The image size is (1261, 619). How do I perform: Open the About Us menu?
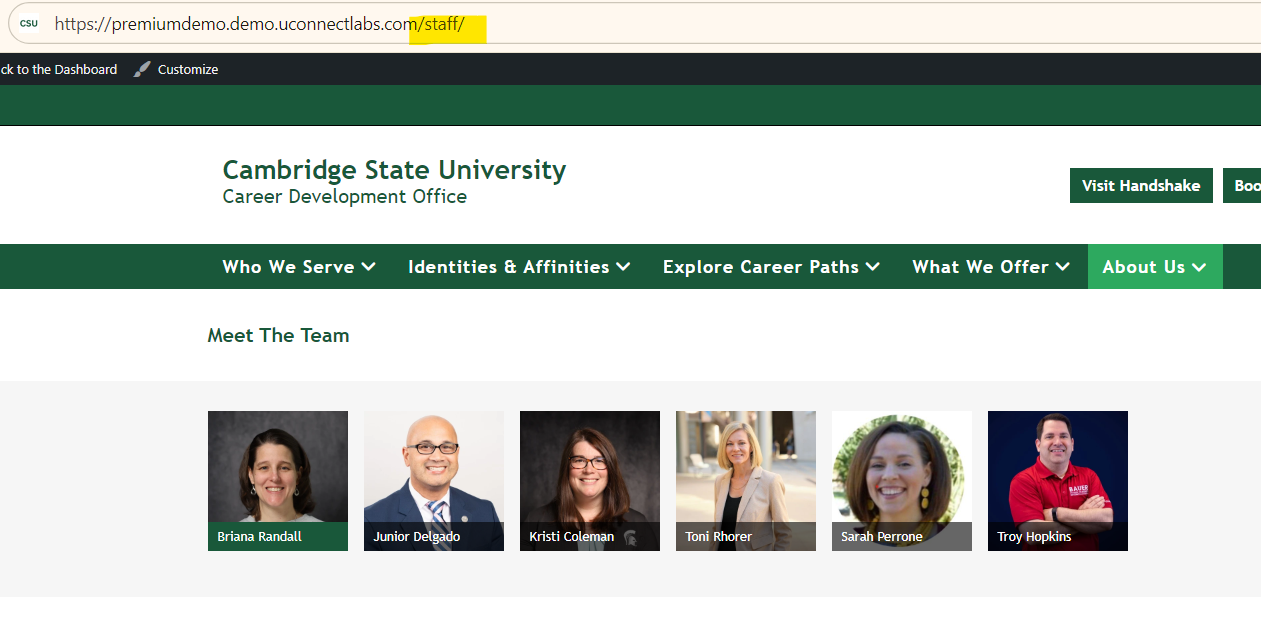tap(1154, 267)
